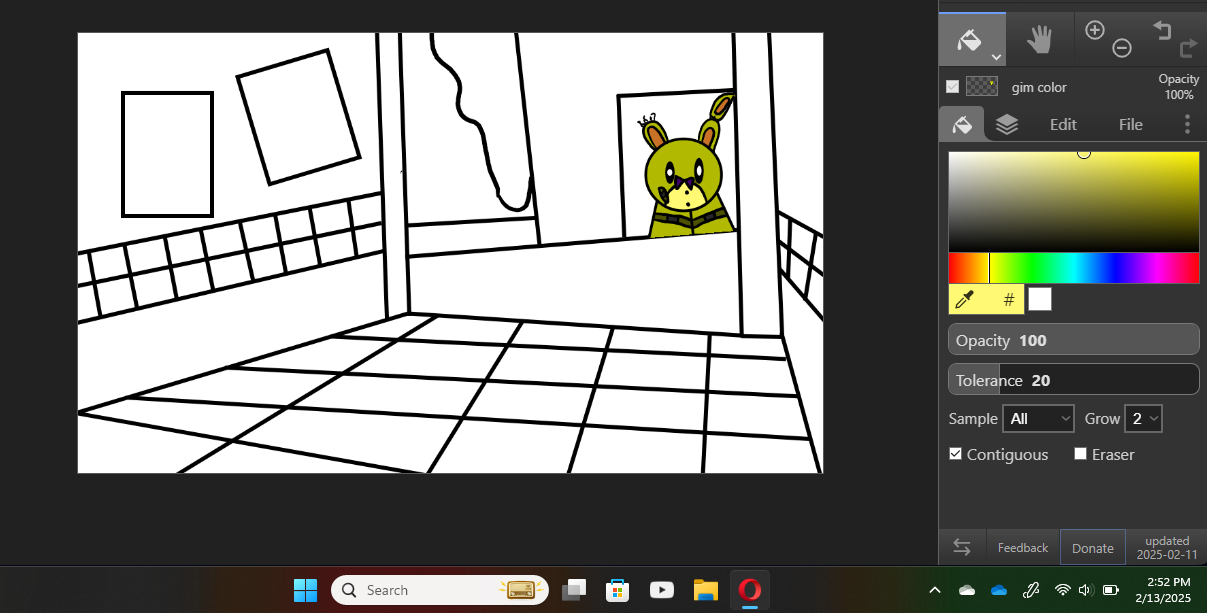Open the three-dot more options menu
Image resolution: width=1207 pixels, height=613 pixels.
(1187, 124)
